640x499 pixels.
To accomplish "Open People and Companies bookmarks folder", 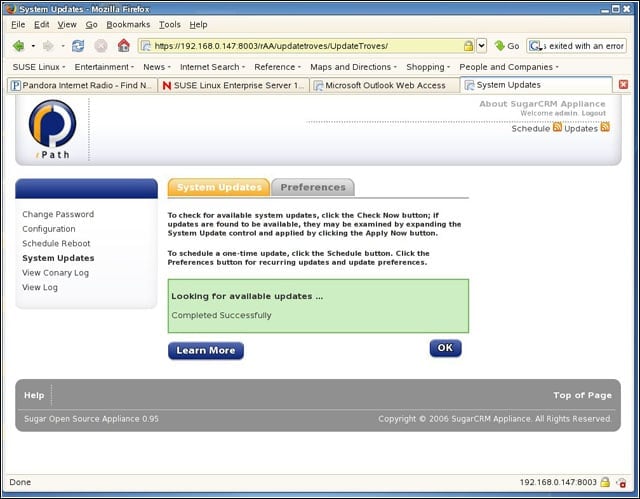I will click(x=509, y=67).
